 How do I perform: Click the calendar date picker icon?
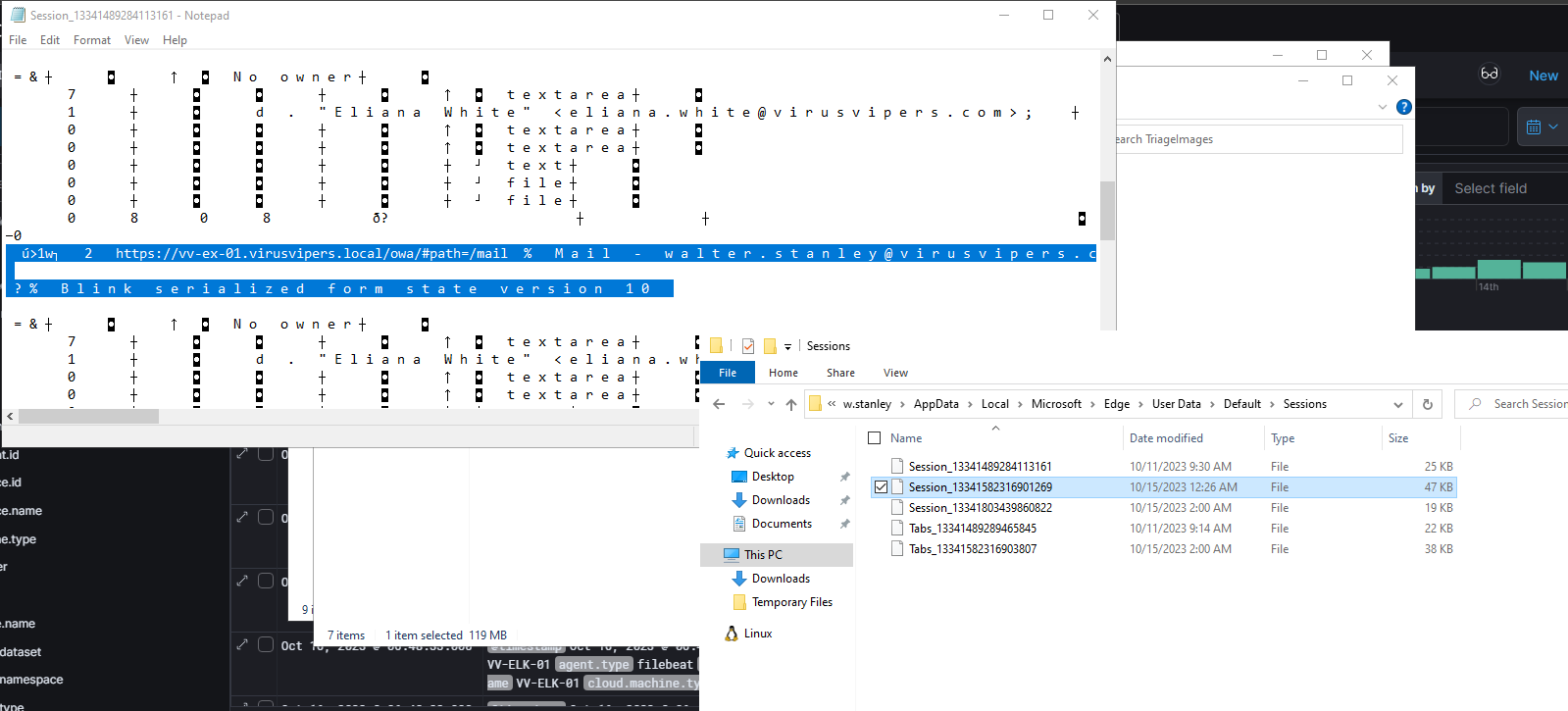coord(1534,127)
